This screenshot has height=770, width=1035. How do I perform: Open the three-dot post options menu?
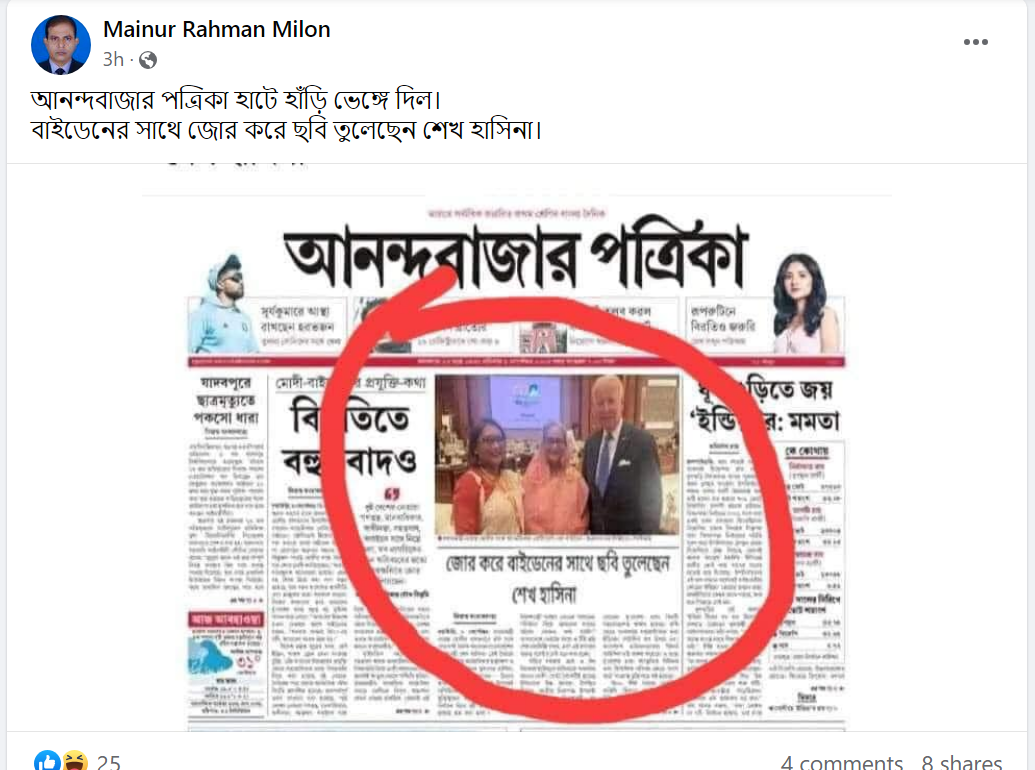[975, 42]
